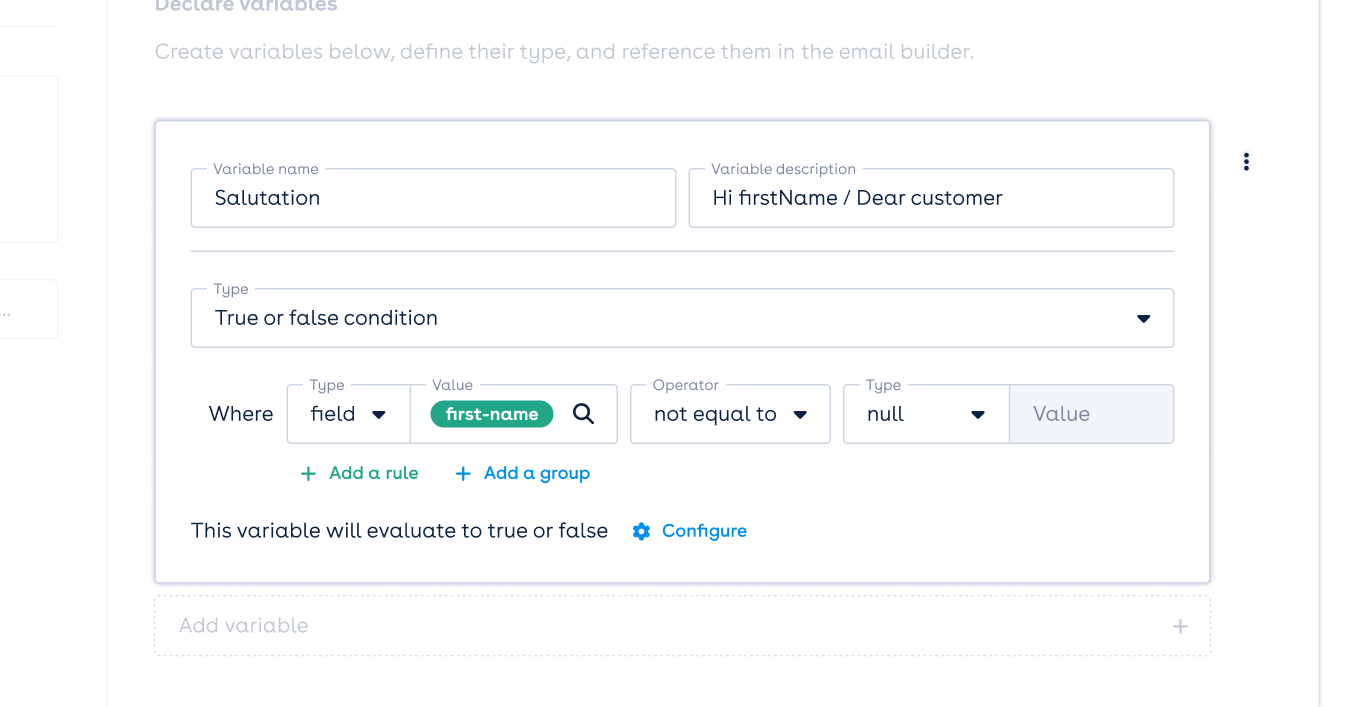Add a rule to the condition

point(360,474)
